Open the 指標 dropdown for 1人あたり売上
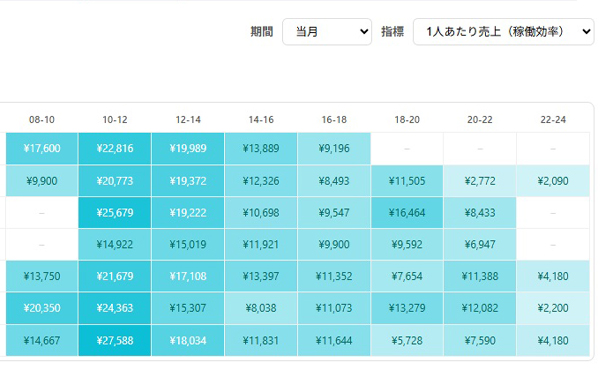Image resolution: width=600 pixels, height=375 pixels. (503, 32)
